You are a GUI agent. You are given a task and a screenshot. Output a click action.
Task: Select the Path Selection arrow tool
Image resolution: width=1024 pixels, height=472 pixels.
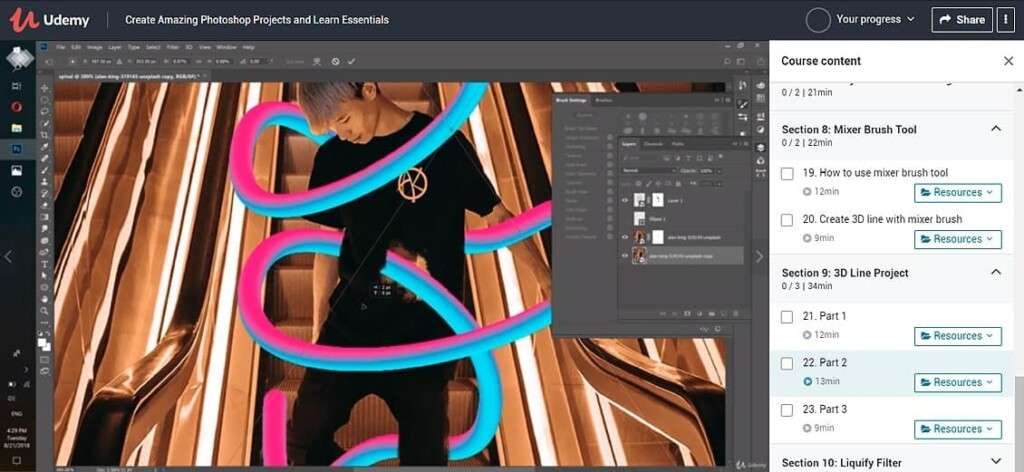coord(44,275)
